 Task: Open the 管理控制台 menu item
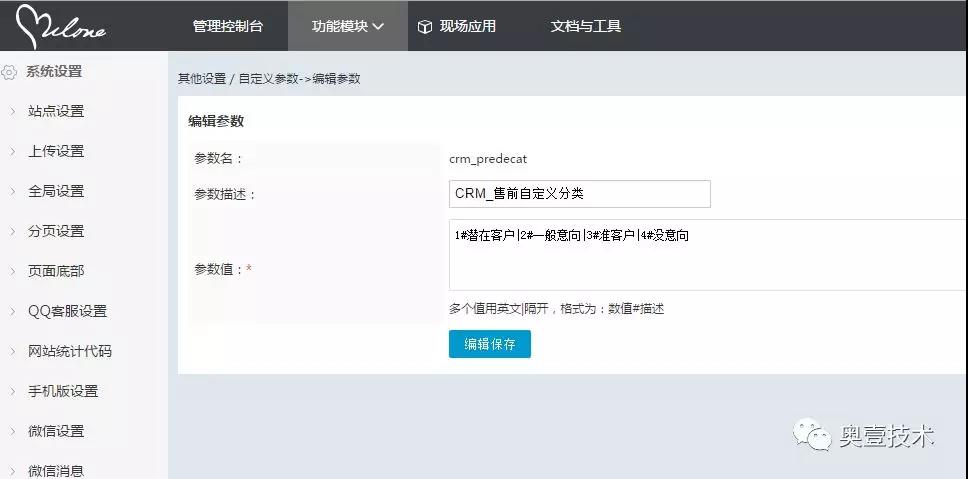tap(228, 26)
